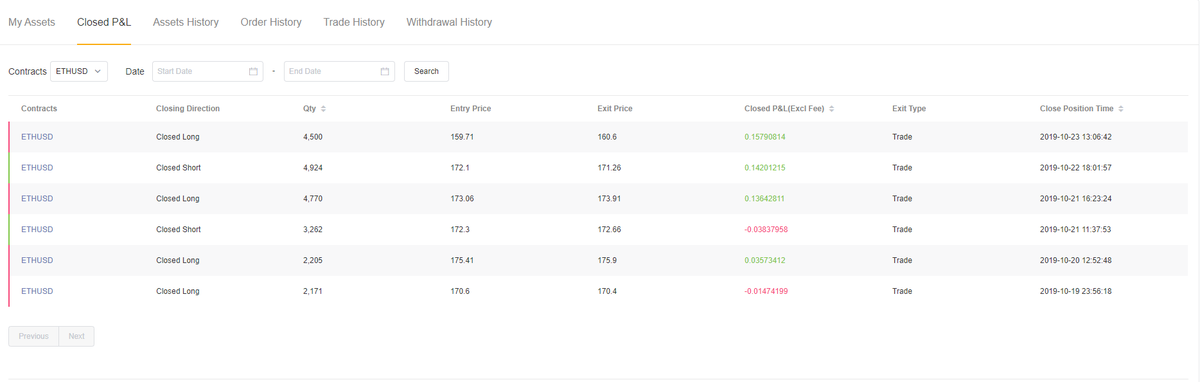Open ETHUSD link in 16:23:24 row
This screenshot has width=1200, height=382.
[37, 198]
